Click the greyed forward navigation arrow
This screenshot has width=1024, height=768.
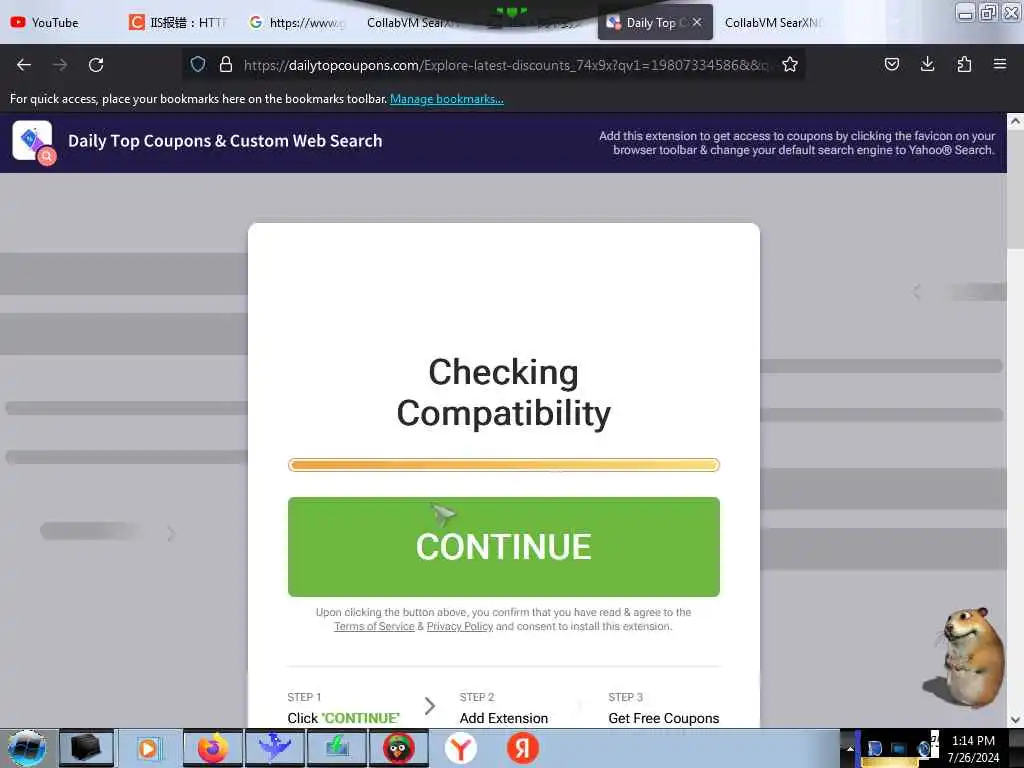59,65
